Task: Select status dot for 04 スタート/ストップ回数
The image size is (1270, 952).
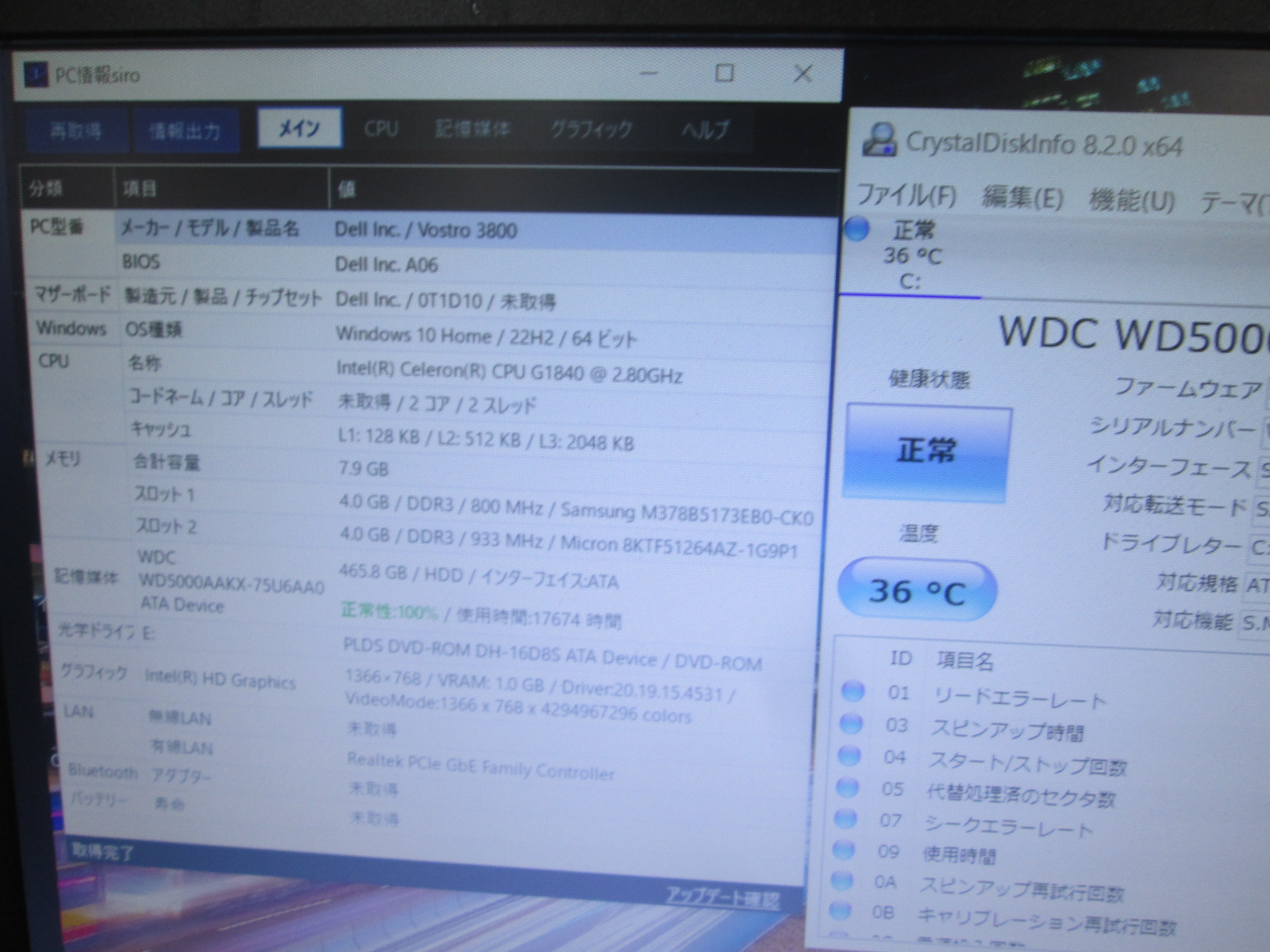Action: click(x=849, y=755)
